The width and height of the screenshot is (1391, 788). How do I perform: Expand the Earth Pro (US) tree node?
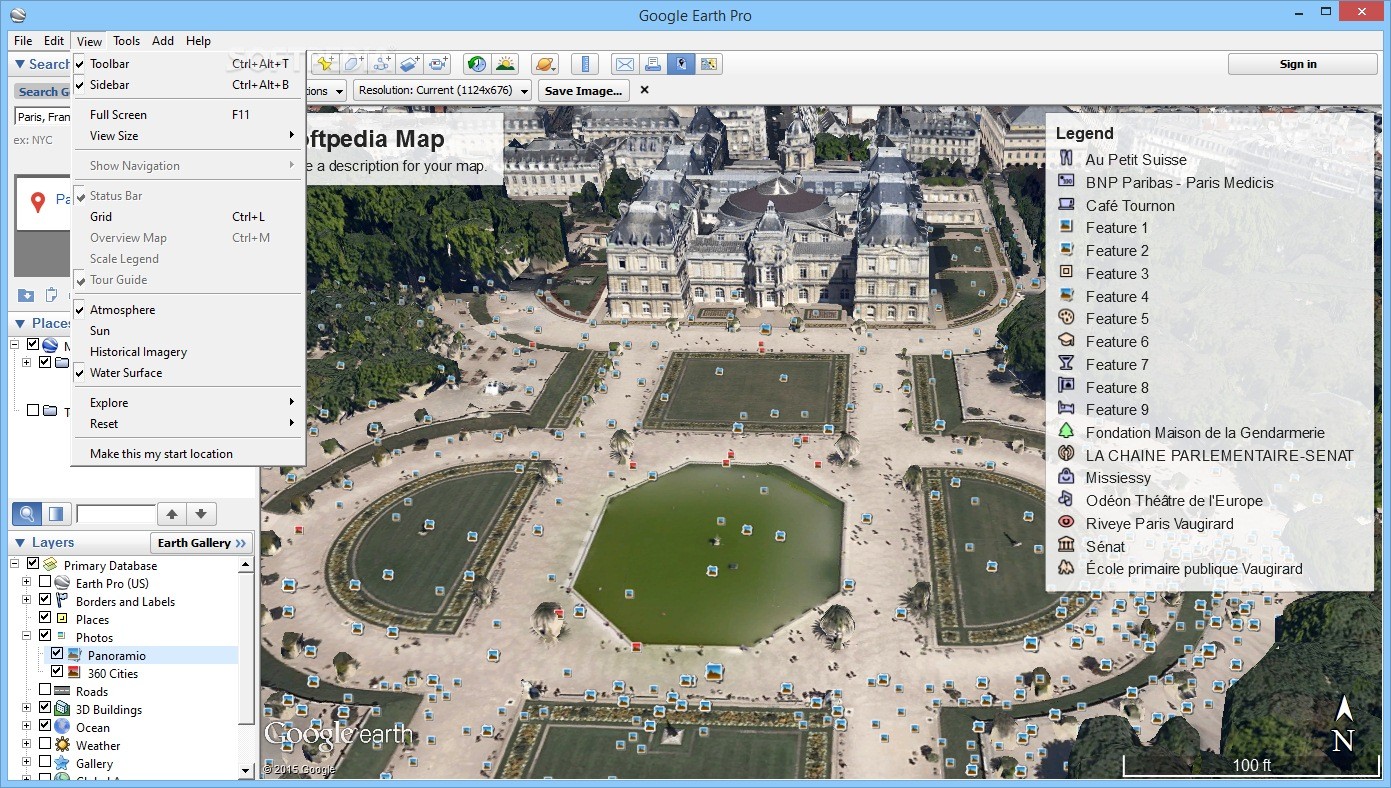coord(27,583)
